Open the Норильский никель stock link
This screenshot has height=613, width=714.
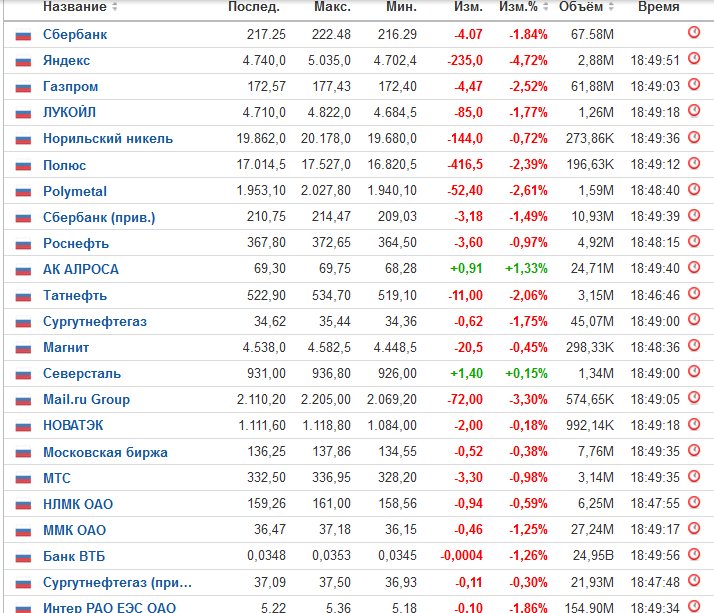pyautogui.click(x=108, y=138)
